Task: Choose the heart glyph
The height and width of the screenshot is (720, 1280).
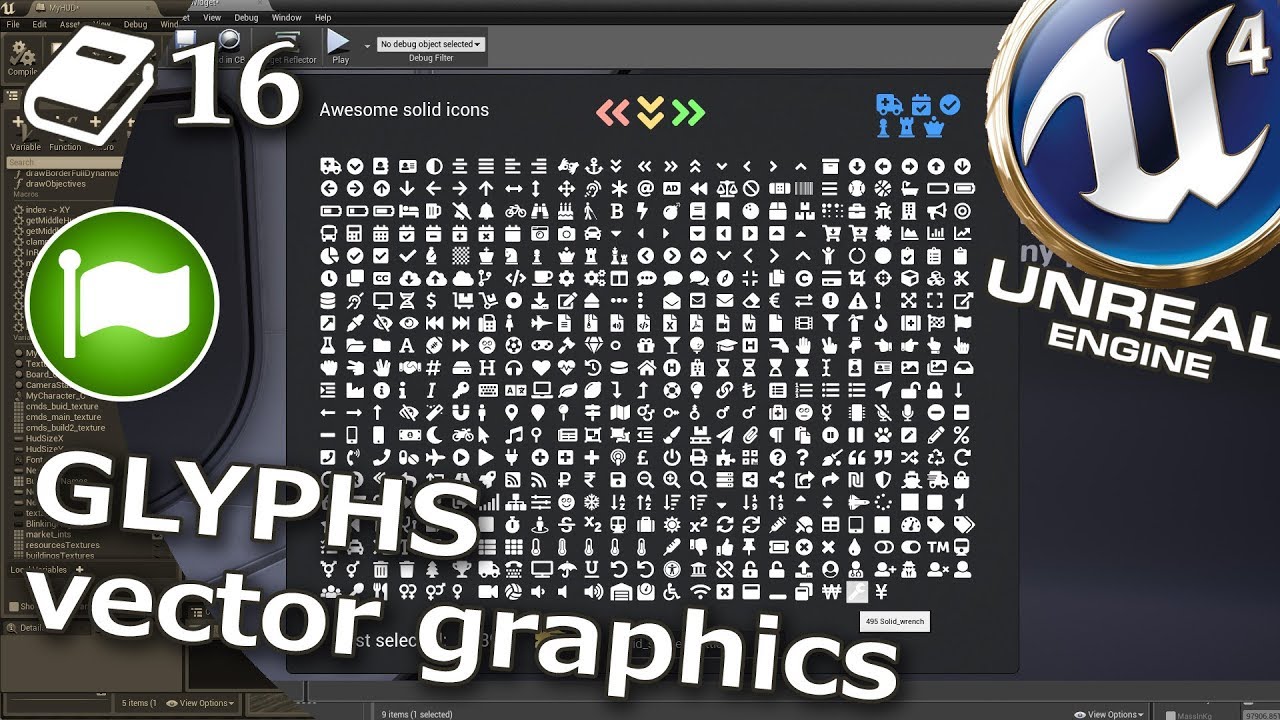Action: pos(541,367)
